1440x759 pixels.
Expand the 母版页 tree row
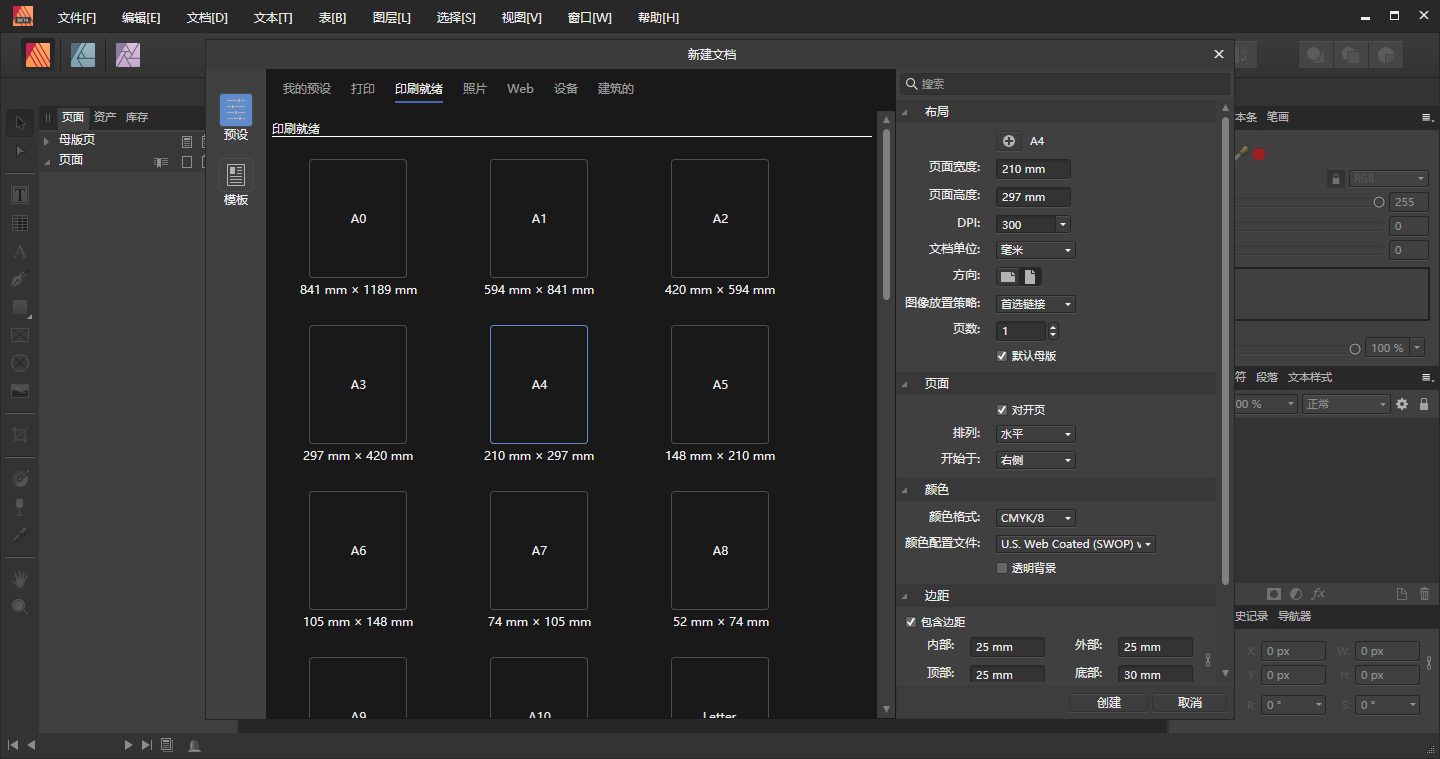(x=46, y=141)
